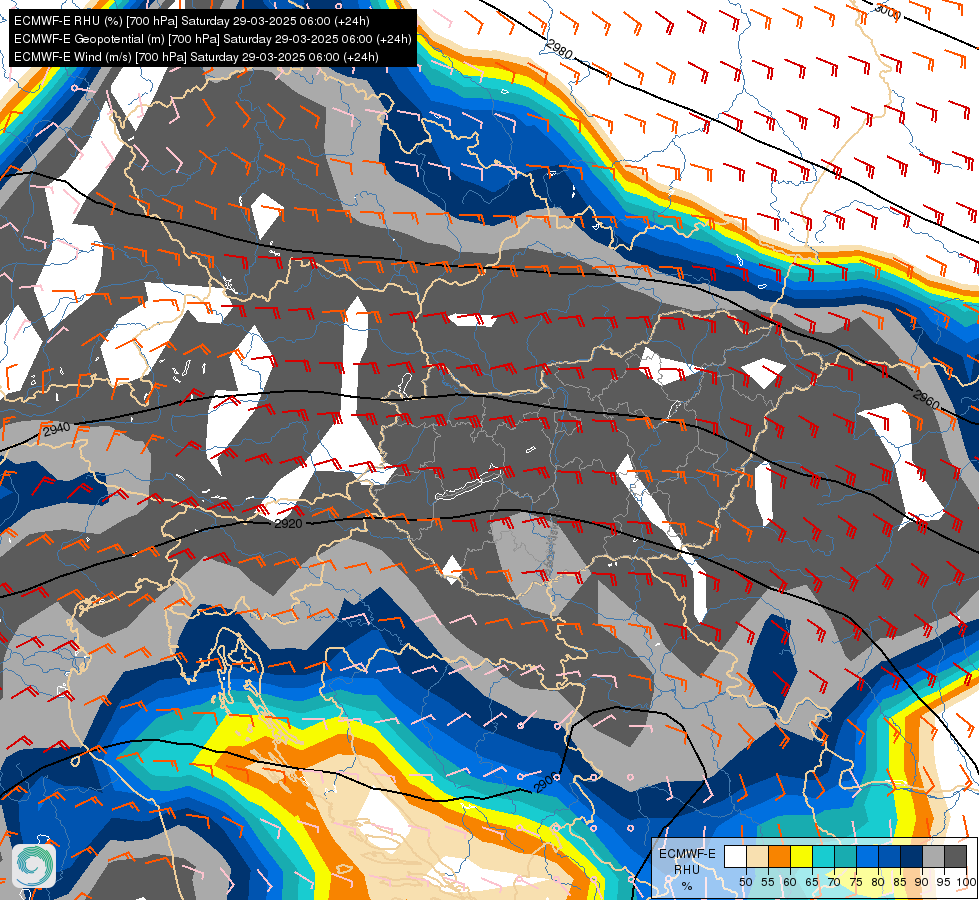This screenshot has width=979, height=900.
Task: Pick the orange 55-60 legend swatch
Action: point(780,856)
